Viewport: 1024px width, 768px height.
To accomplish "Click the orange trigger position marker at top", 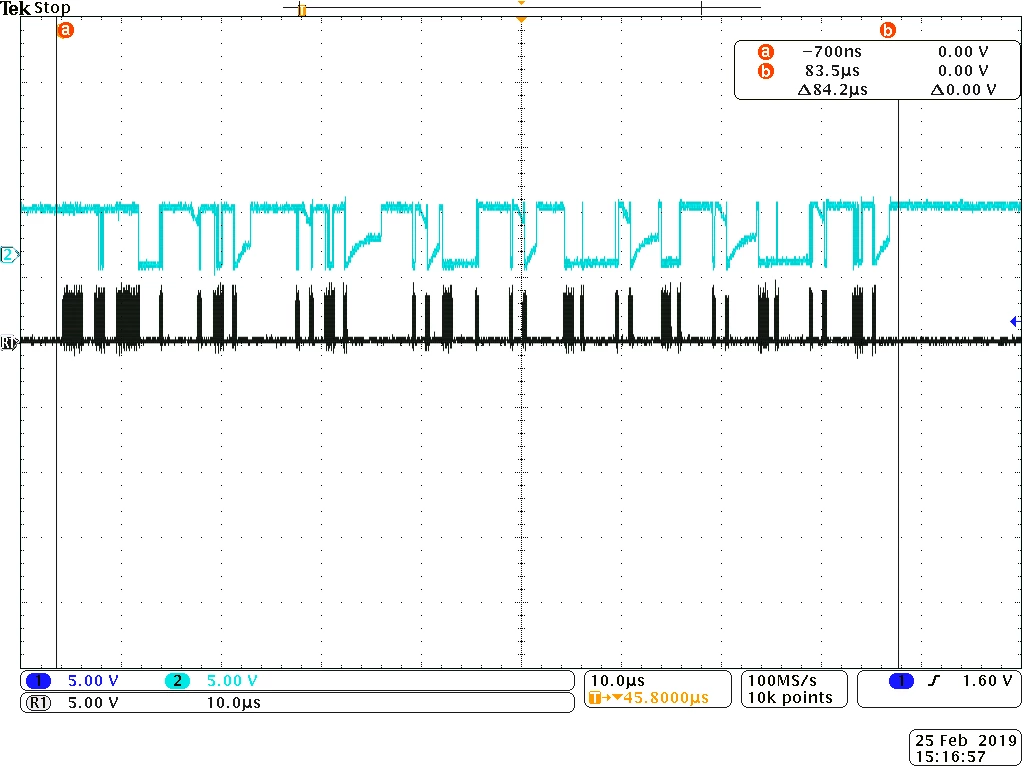I will tap(520, 20).
